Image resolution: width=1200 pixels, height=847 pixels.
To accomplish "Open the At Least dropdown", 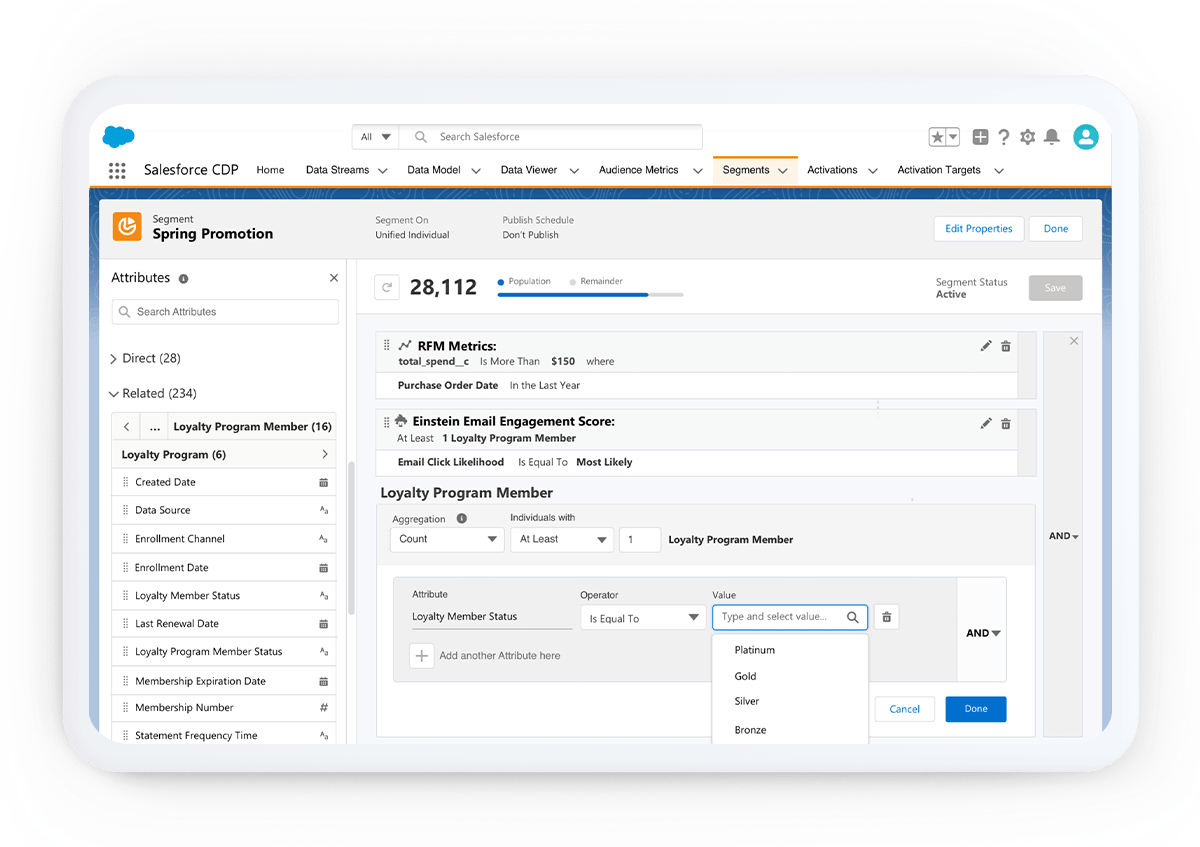I will tap(560, 539).
